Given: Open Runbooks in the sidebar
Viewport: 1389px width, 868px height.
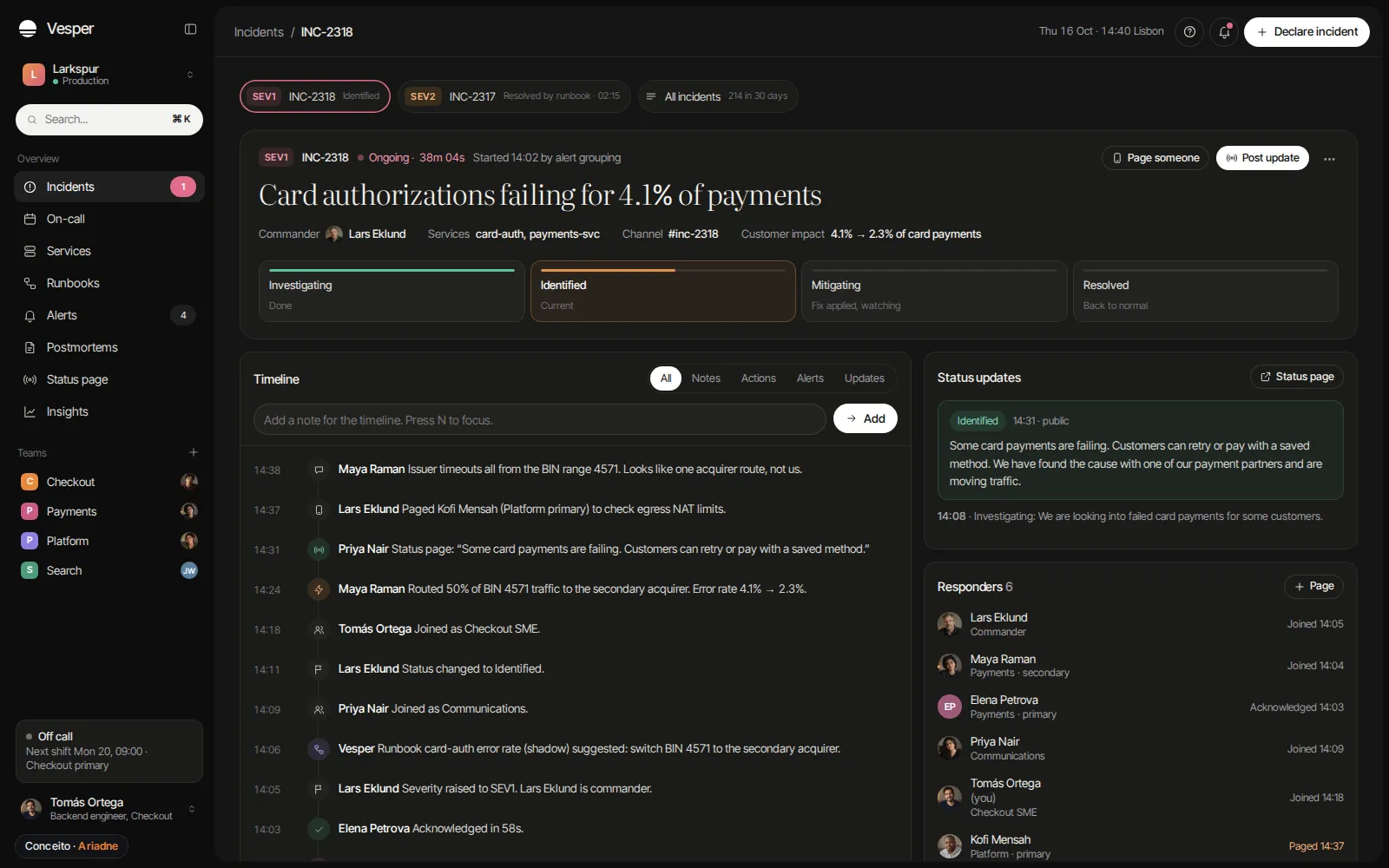Looking at the screenshot, I should [109, 283].
